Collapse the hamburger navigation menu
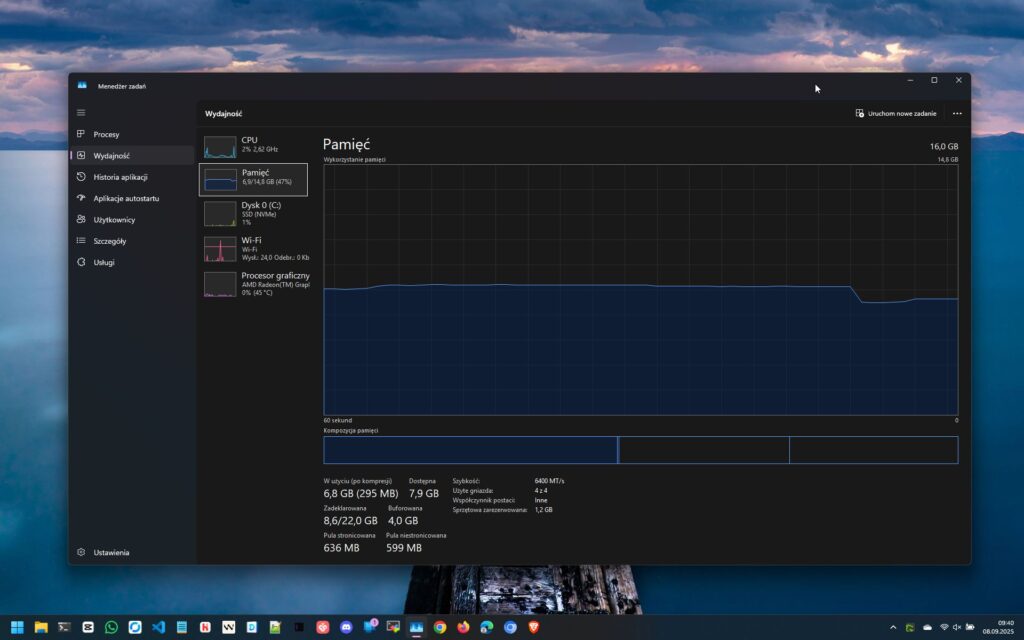The height and width of the screenshot is (640, 1024). click(x=81, y=112)
